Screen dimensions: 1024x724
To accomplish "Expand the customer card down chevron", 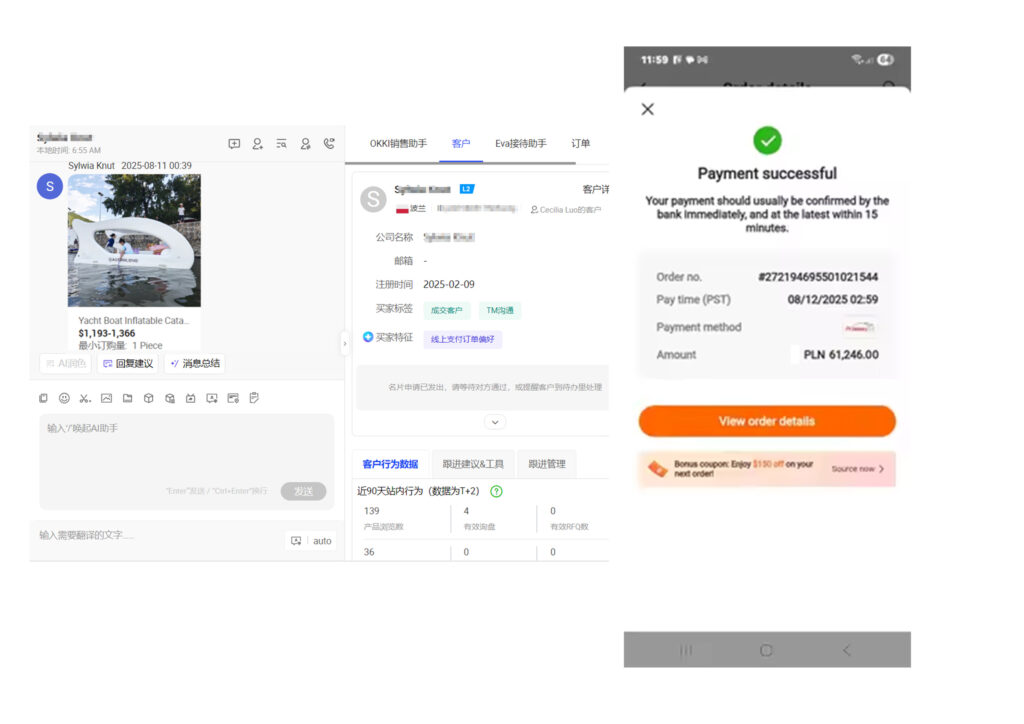I will (x=495, y=422).
